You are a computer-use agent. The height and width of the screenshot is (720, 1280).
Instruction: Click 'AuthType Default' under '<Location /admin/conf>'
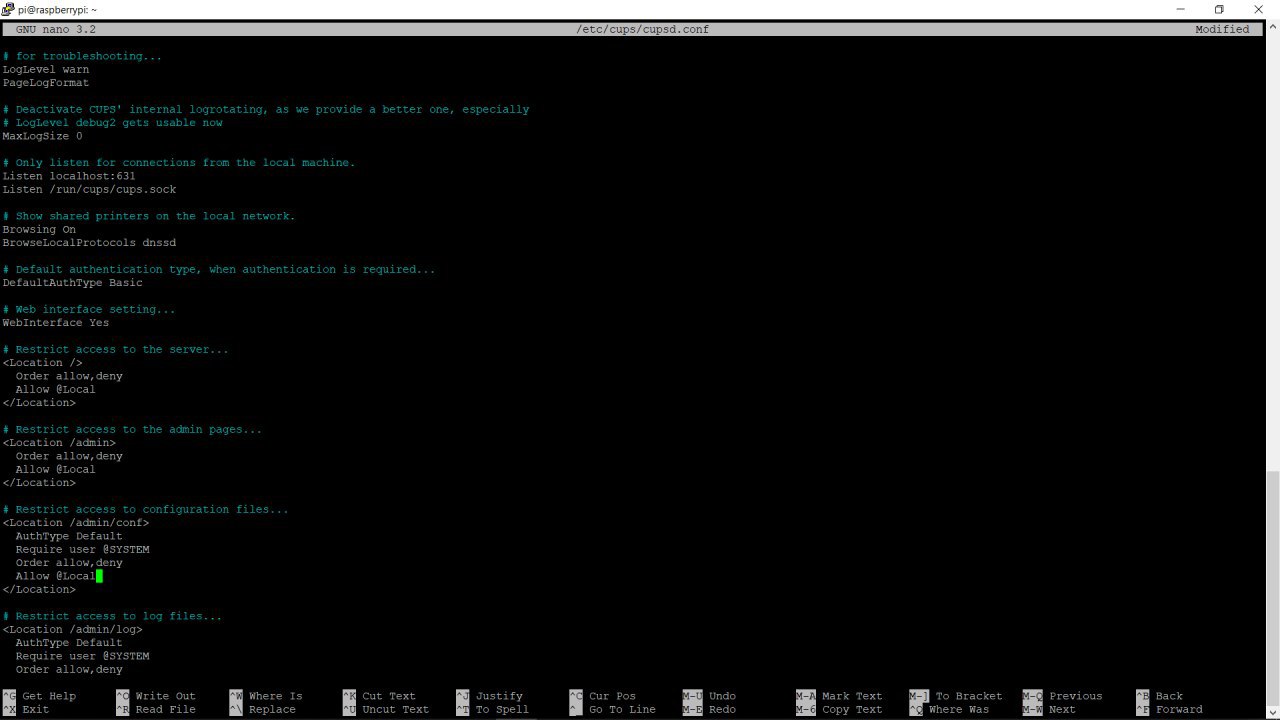point(69,536)
